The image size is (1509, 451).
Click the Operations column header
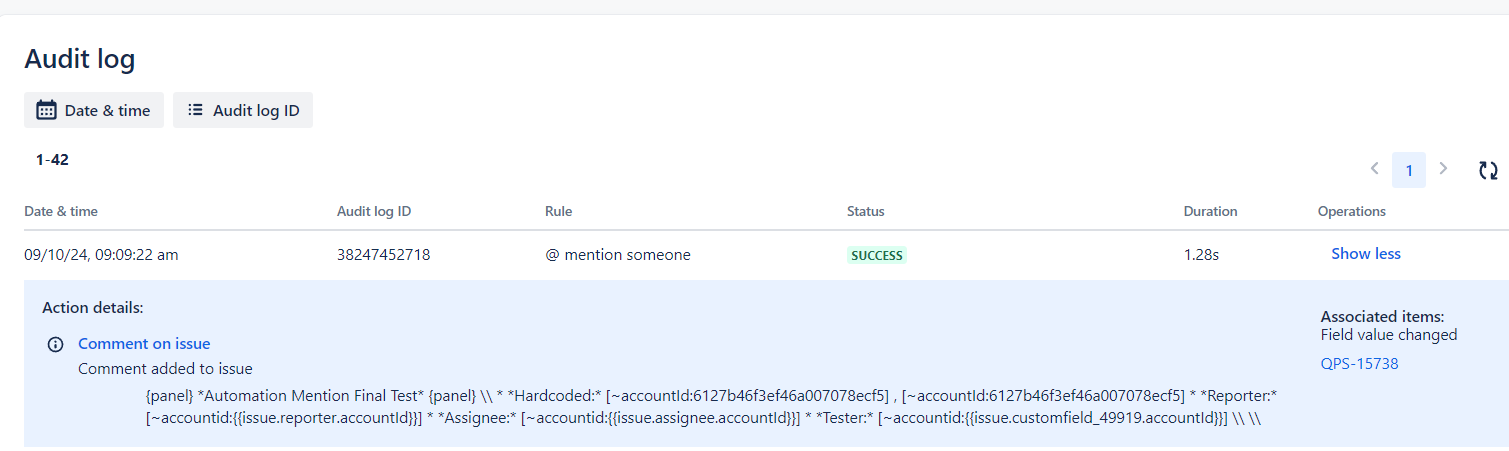coord(1351,212)
